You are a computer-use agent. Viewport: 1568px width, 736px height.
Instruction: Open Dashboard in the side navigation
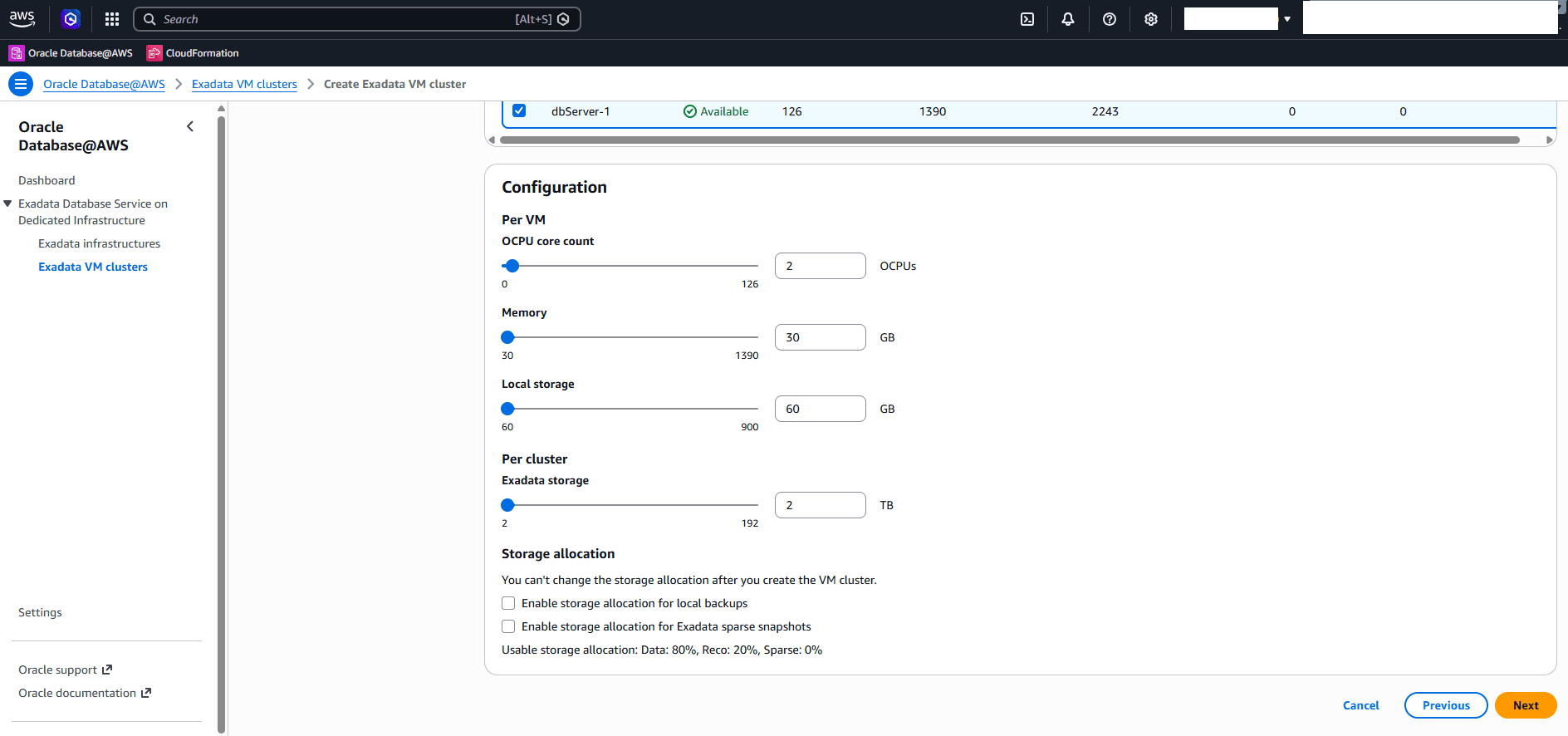coord(47,180)
